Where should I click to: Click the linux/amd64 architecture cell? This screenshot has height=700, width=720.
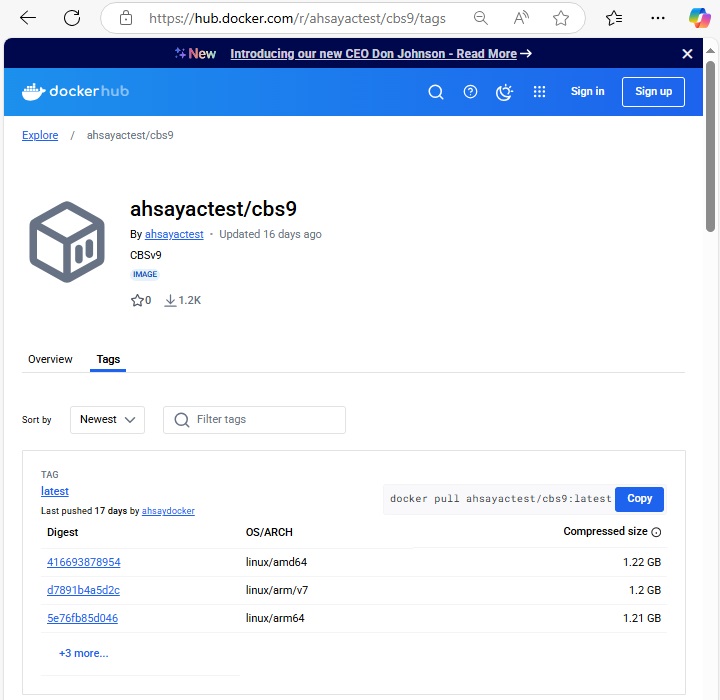(276, 562)
